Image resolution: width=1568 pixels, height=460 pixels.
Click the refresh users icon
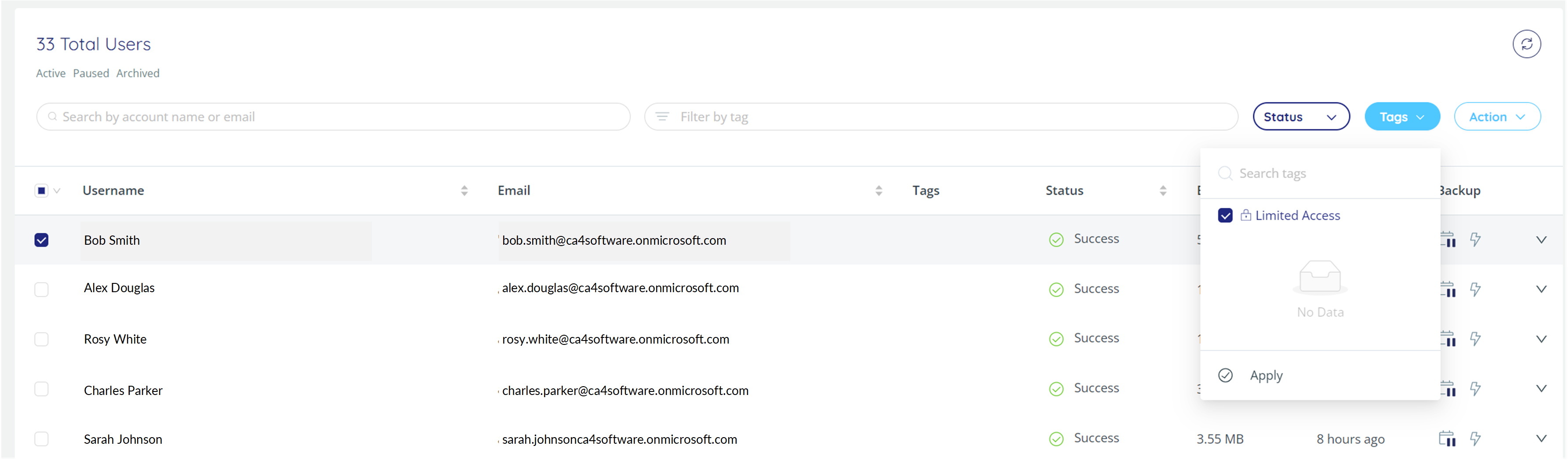pyautogui.click(x=1526, y=44)
